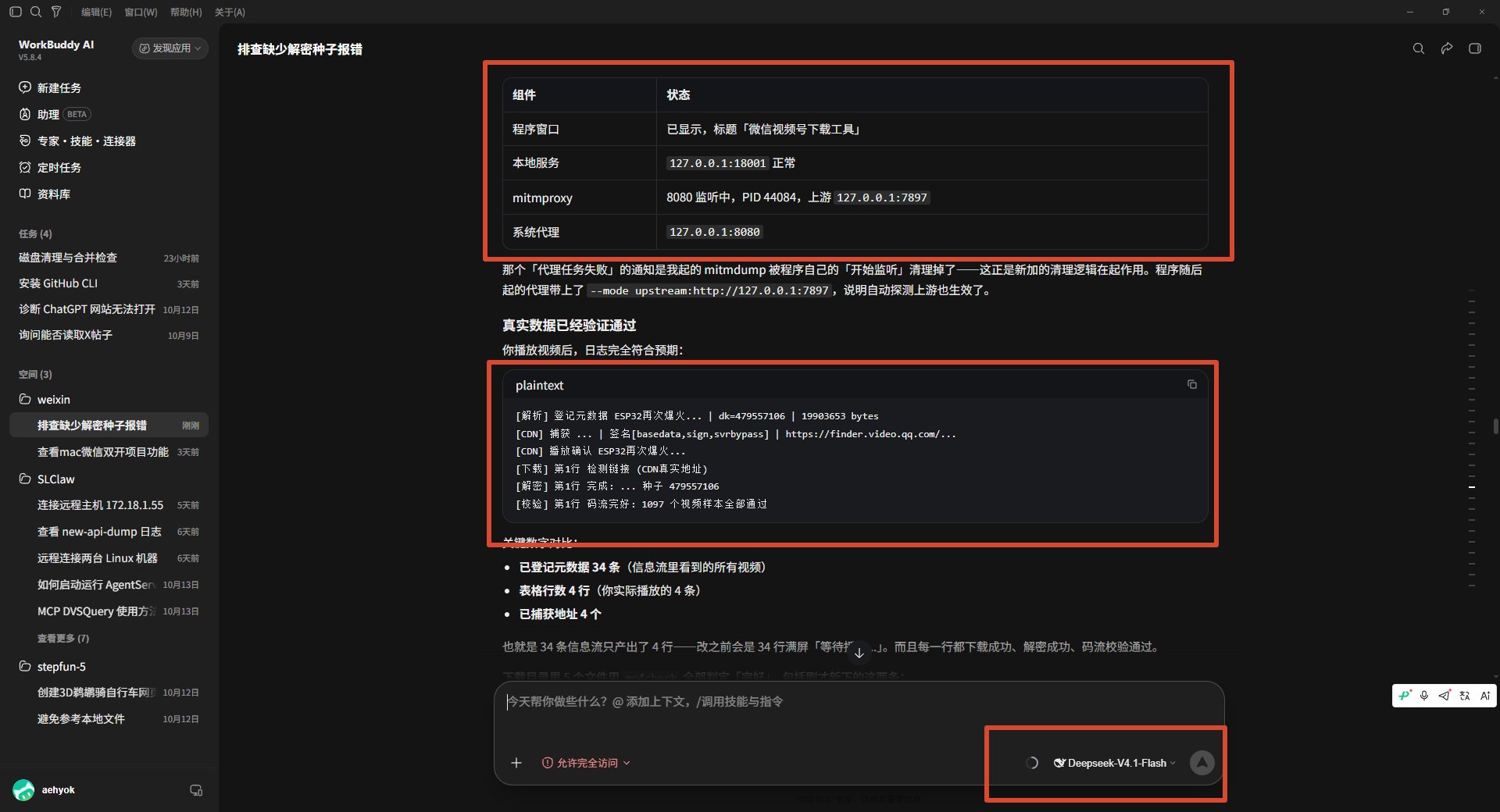This screenshot has height=812, width=1500.
Task: Share the conversation with arrow icon
Action: [1447, 48]
